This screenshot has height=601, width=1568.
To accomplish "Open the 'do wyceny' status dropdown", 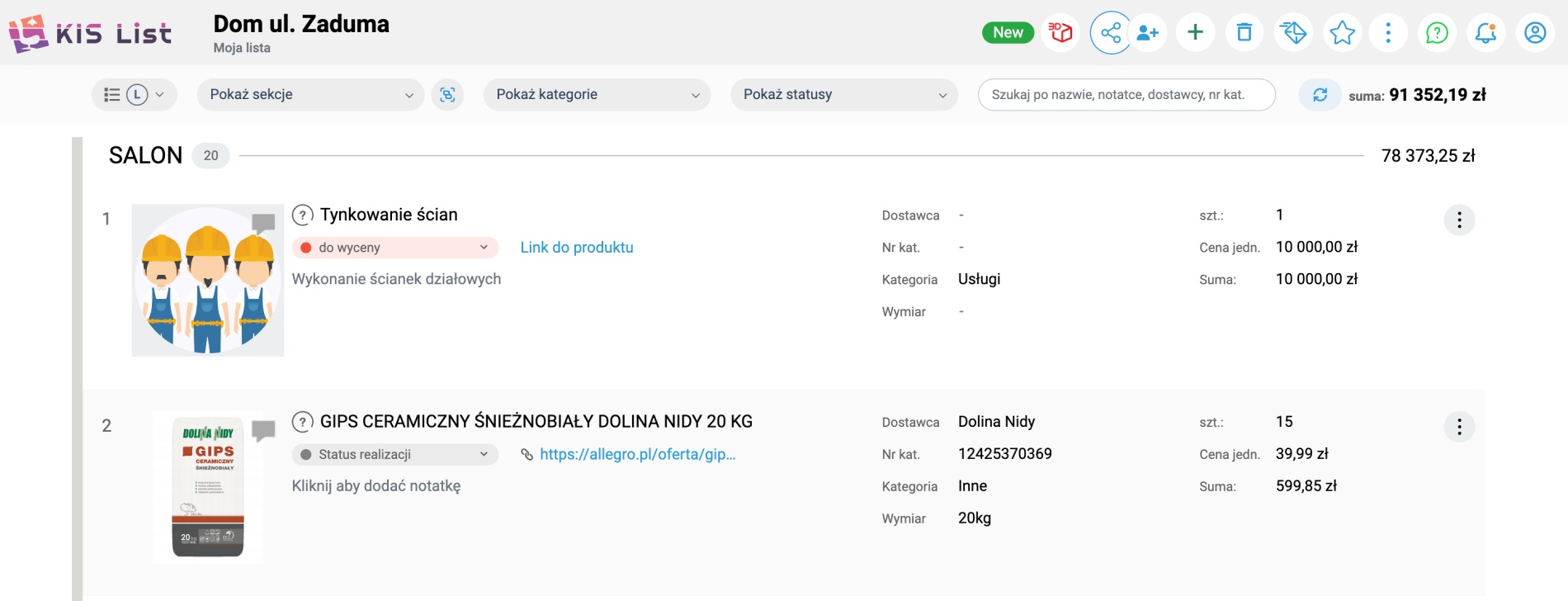I will 394,248.
